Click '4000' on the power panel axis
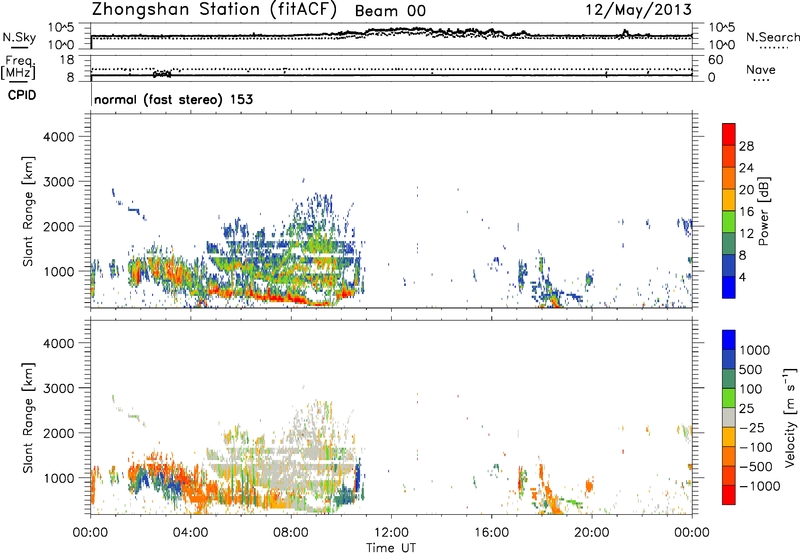800x554 pixels. 59,137
